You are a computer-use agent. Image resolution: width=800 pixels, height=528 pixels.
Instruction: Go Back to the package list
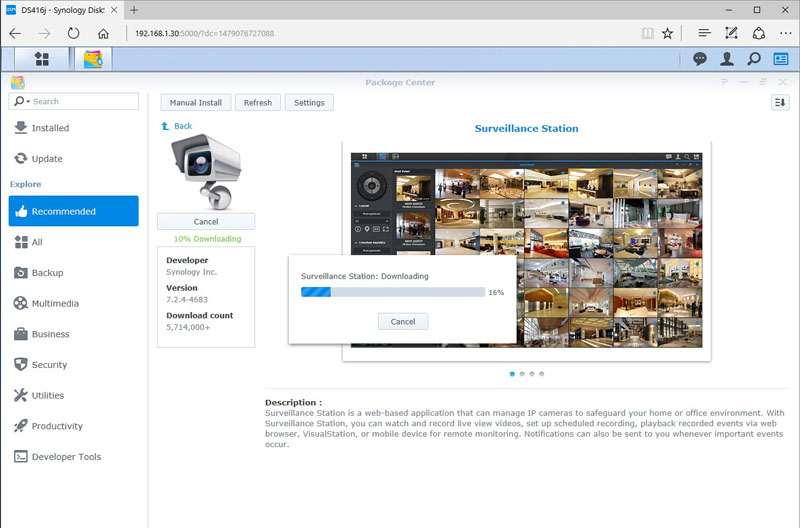pyautogui.click(x=177, y=126)
